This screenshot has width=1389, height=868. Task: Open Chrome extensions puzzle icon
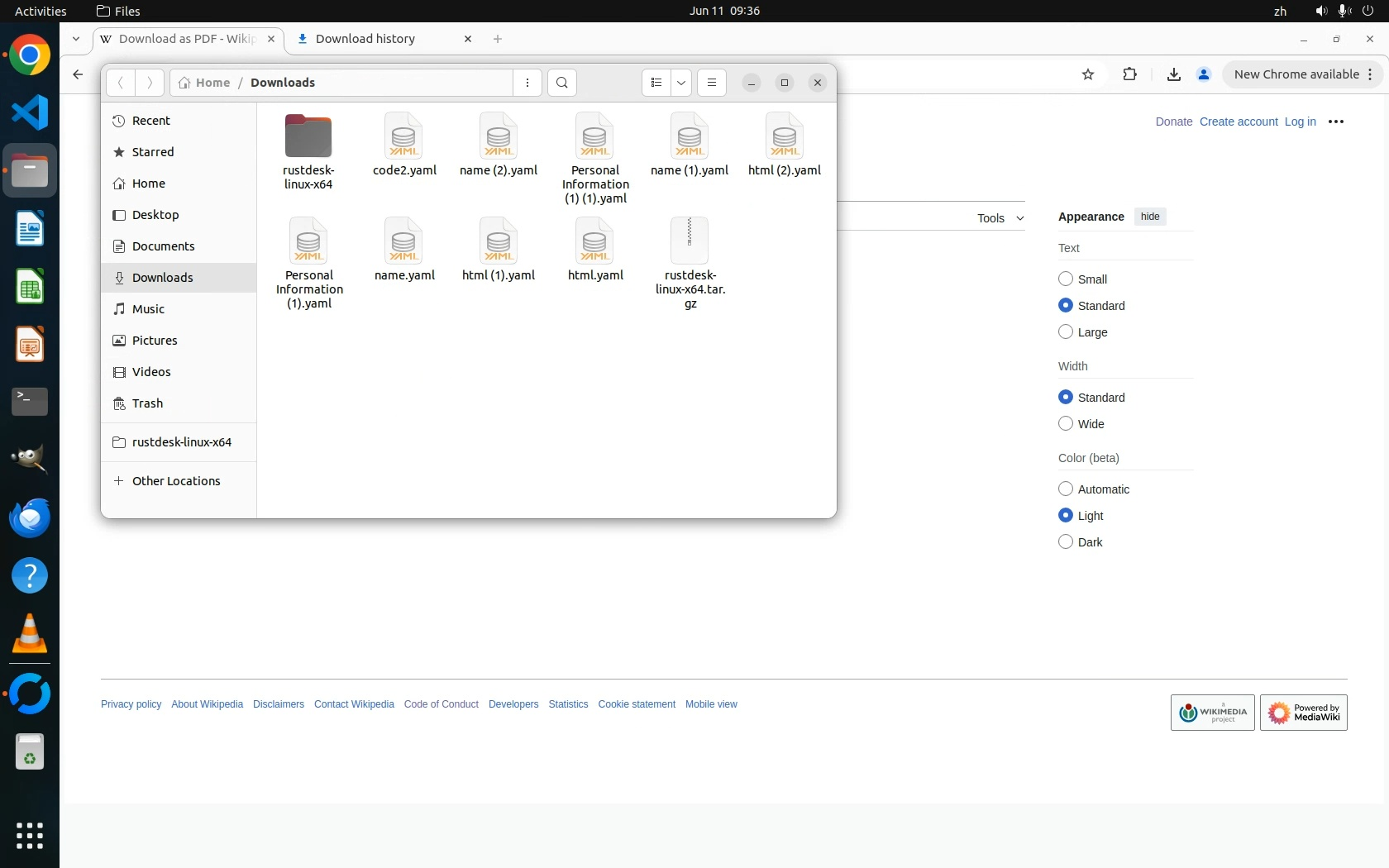point(1129,74)
